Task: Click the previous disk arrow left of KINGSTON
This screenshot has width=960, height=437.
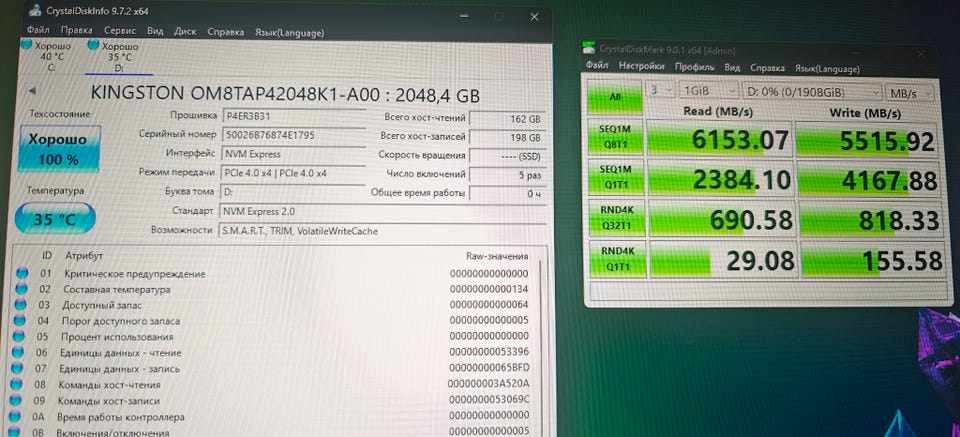Action: point(32,91)
